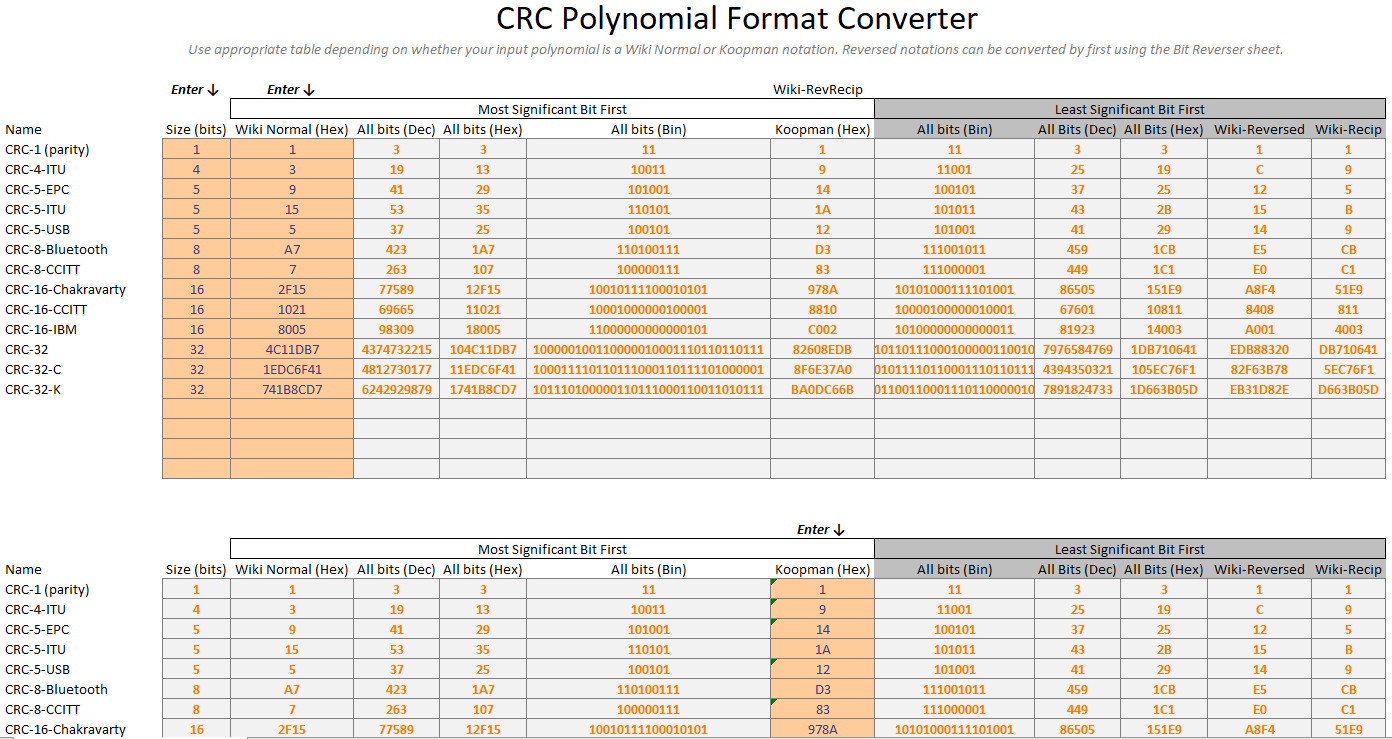Select the binary value for CRC-32-C

[648, 369]
